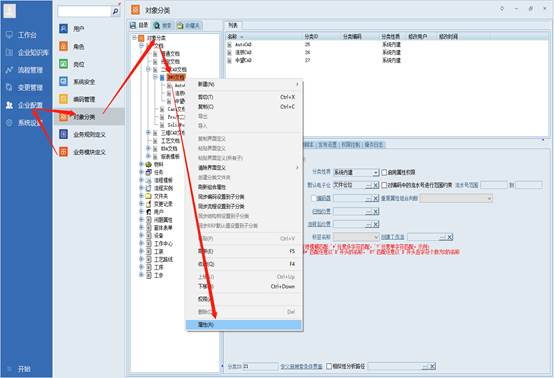
Task: Open 新建(N) submenu in context menu
Action: 244,84
